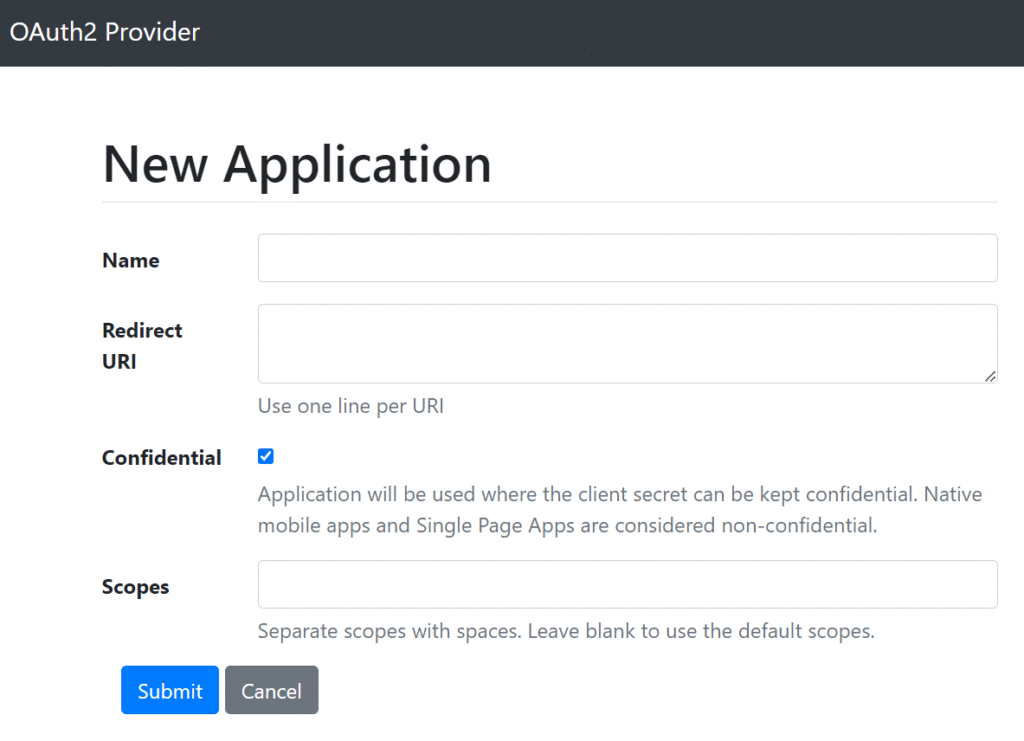Screen dimensions: 1024x741
Task: Click the bold Name field label
Action: pyautogui.click(x=131, y=260)
